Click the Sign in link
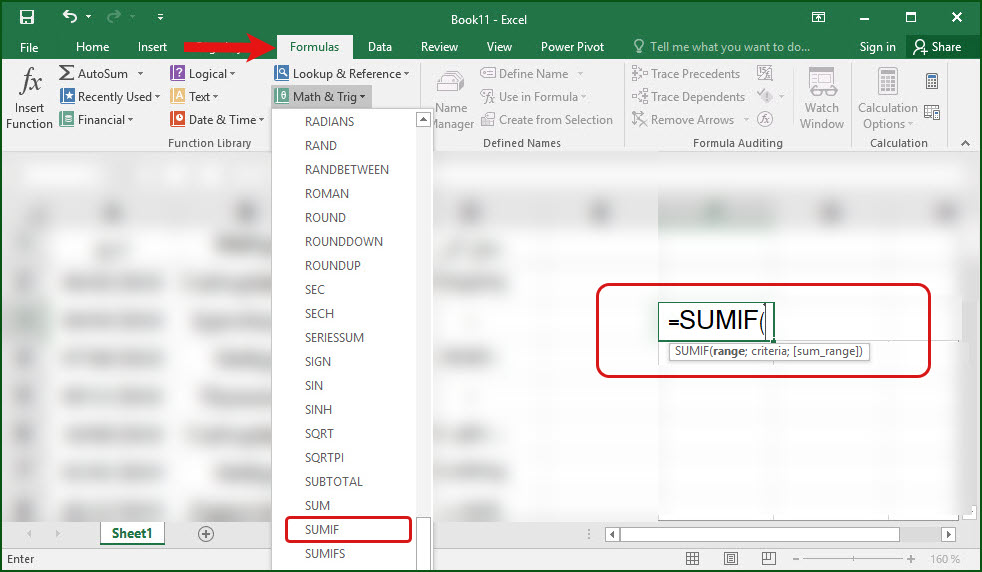Screen dimensions: 982x572 pos(877,47)
